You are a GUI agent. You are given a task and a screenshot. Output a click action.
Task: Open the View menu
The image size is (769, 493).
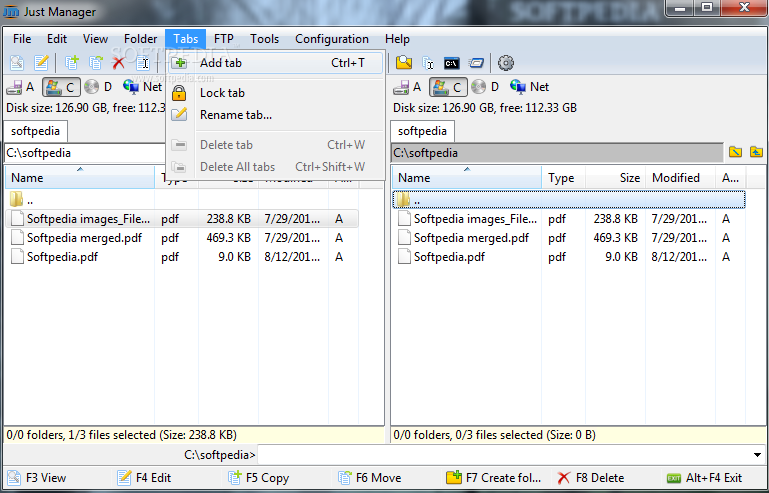tap(95, 39)
